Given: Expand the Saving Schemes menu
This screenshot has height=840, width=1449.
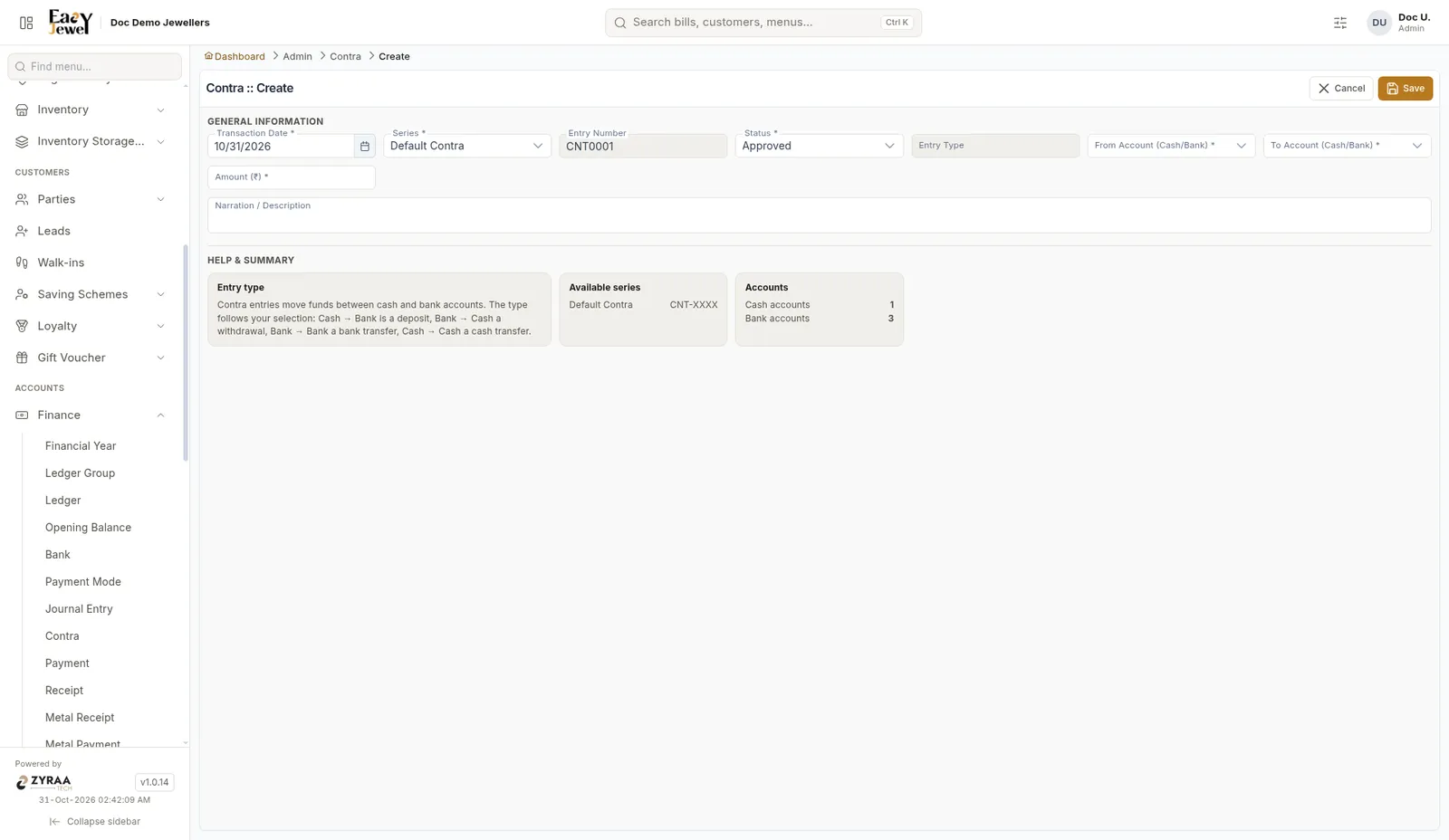Looking at the screenshot, I should point(160,294).
